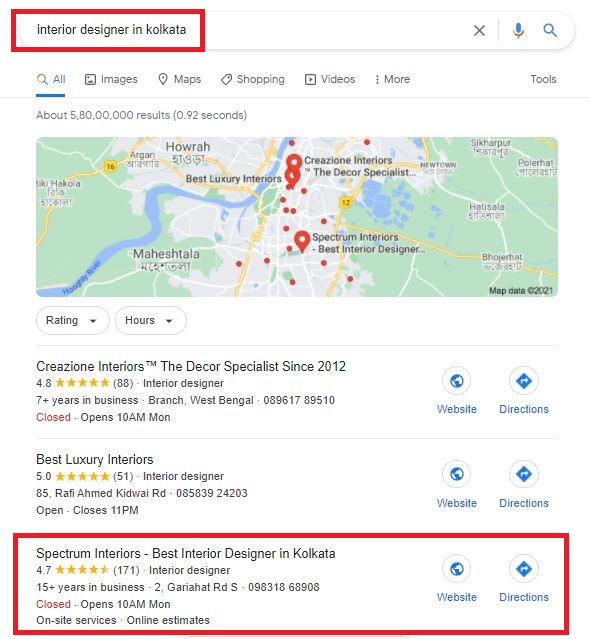The width and height of the screenshot is (589, 639).
Task: Switch to the Shopping tab
Action: pos(253,79)
